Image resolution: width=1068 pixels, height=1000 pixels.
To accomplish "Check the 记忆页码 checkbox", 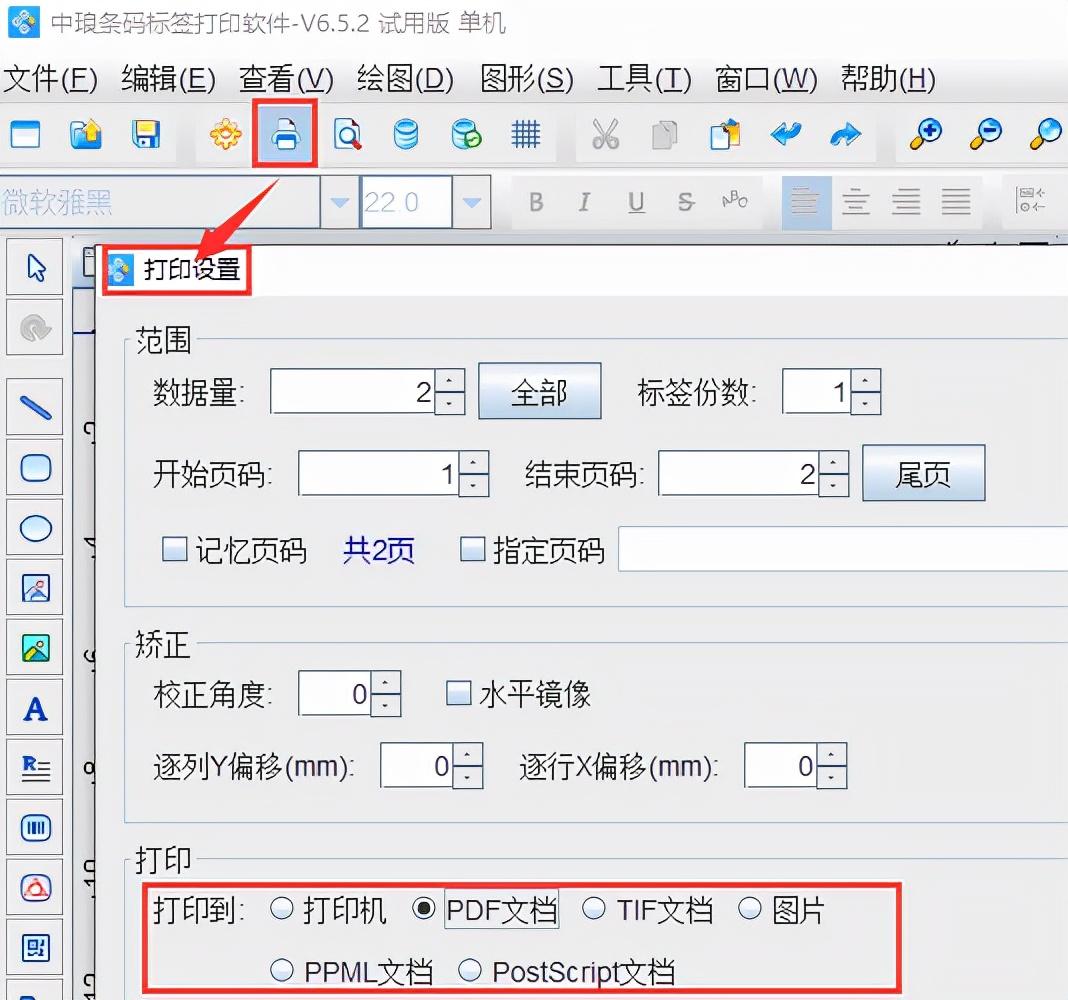I will click(174, 548).
